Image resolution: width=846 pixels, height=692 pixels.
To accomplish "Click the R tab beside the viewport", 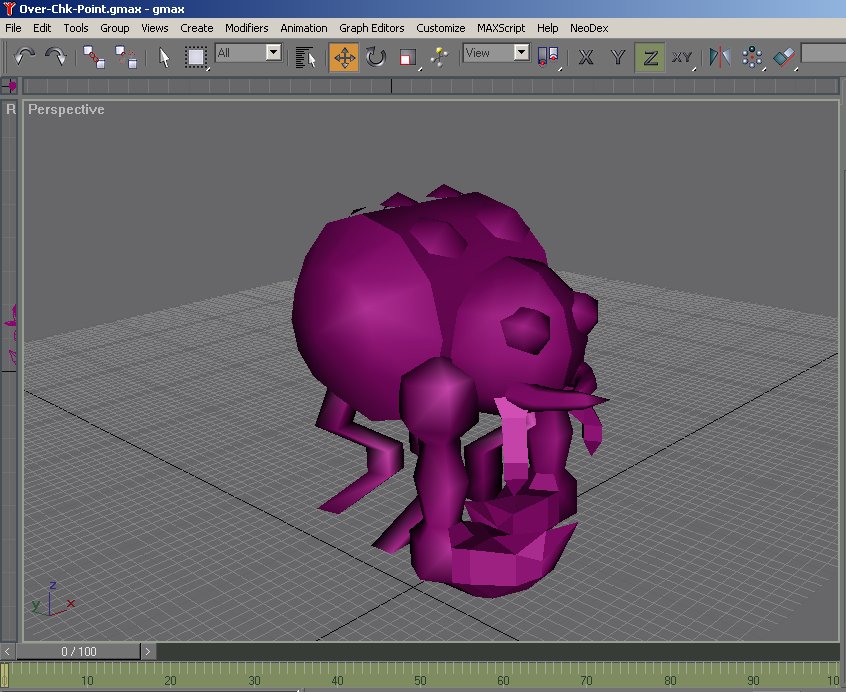I will (x=10, y=109).
